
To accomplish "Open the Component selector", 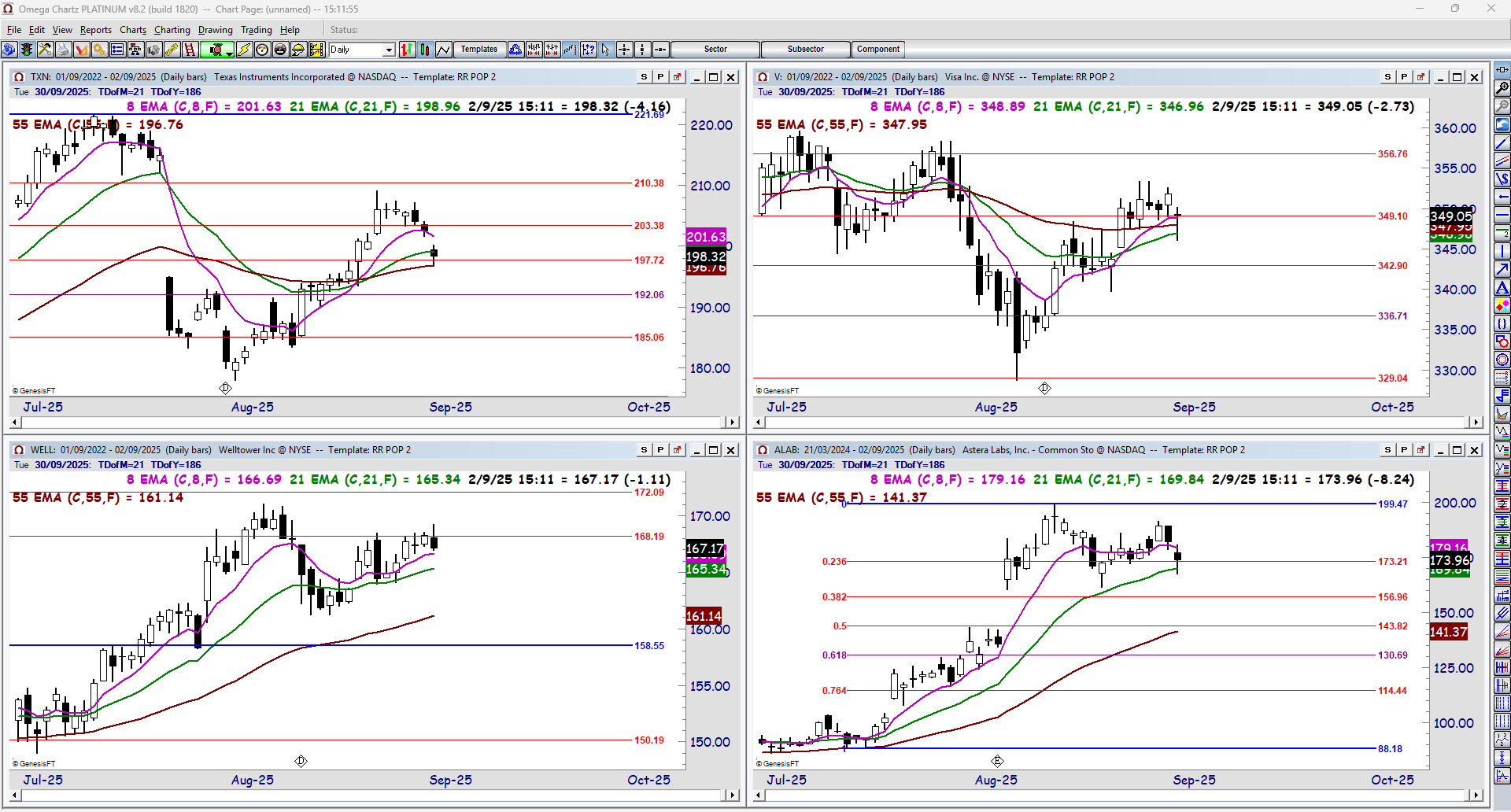I will coord(878,50).
